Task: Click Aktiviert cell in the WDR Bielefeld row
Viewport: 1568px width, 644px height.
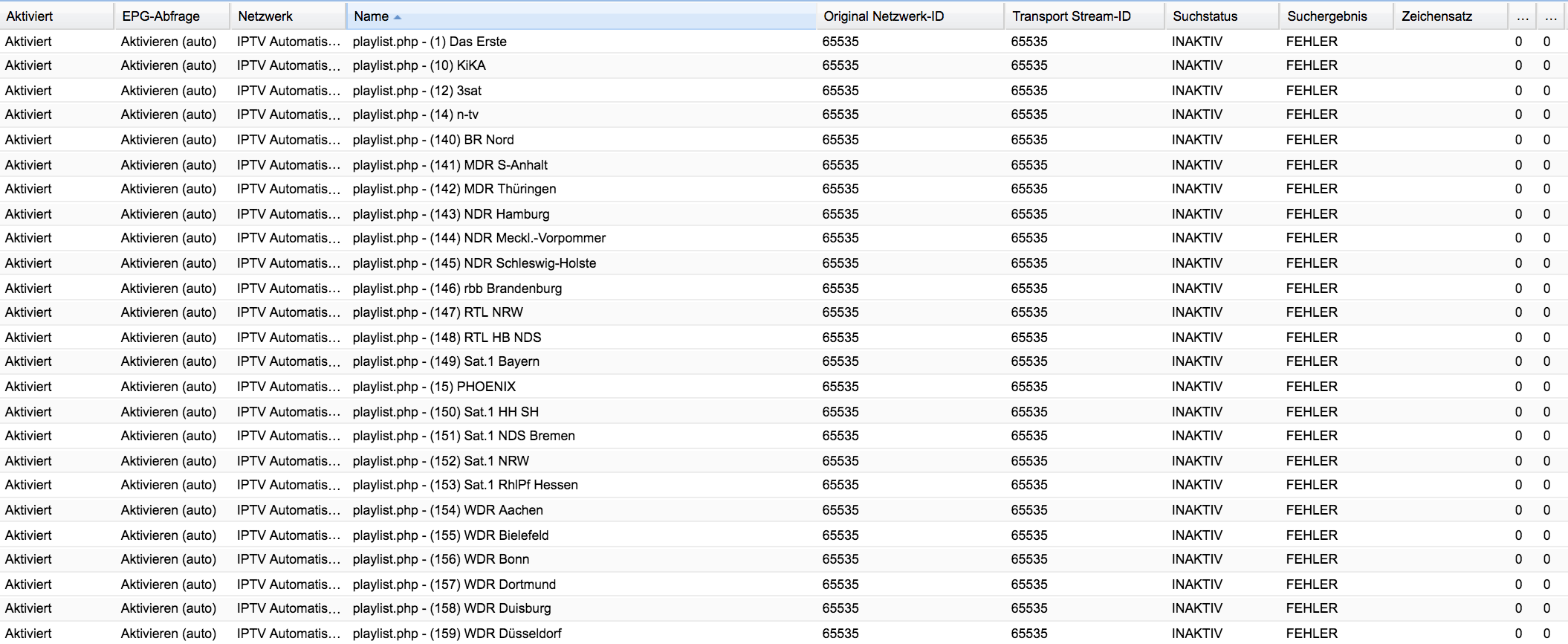Action: click(x=28, y=535)
